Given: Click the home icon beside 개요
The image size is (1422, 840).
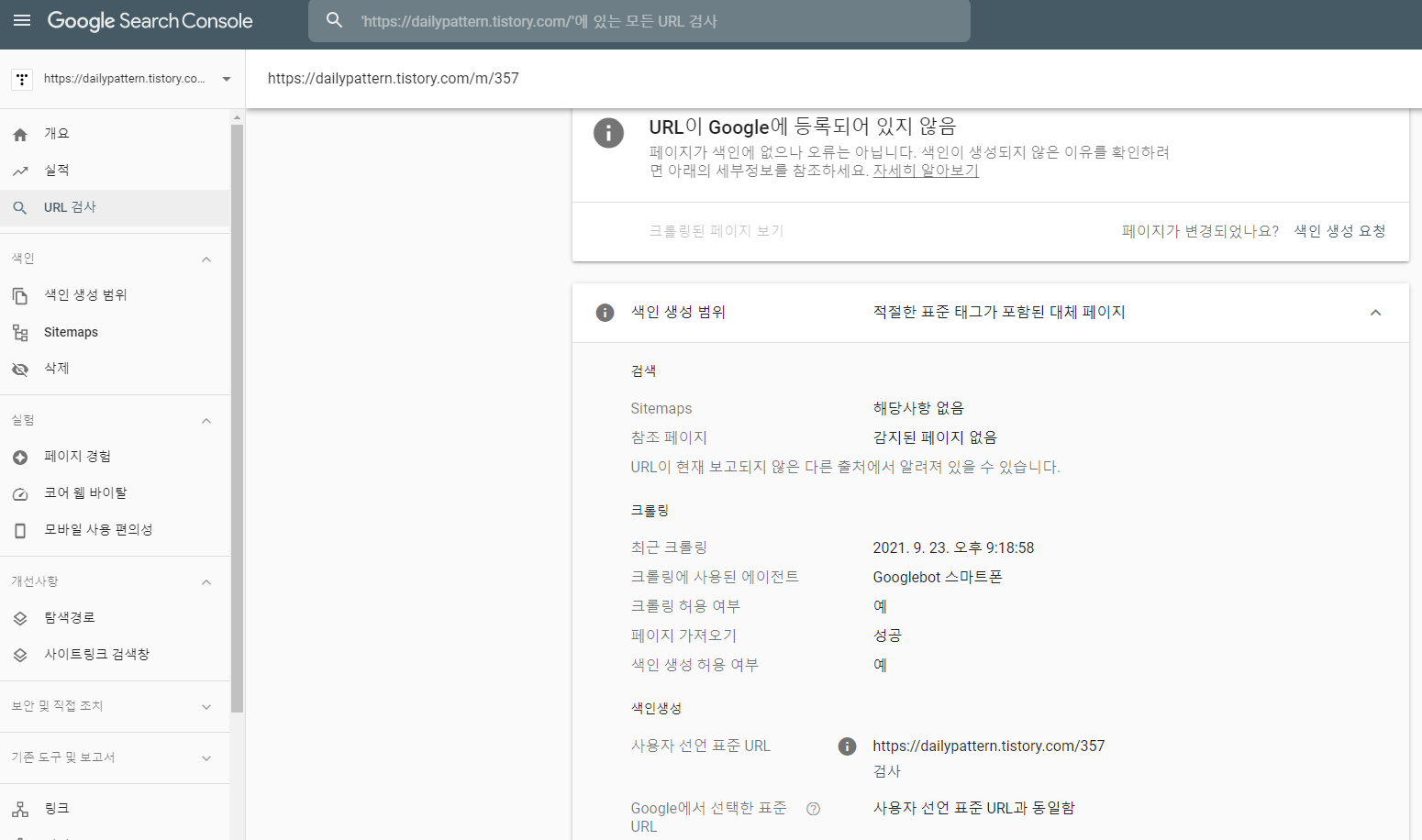Looking at the screenshot, I should (20, 135).
